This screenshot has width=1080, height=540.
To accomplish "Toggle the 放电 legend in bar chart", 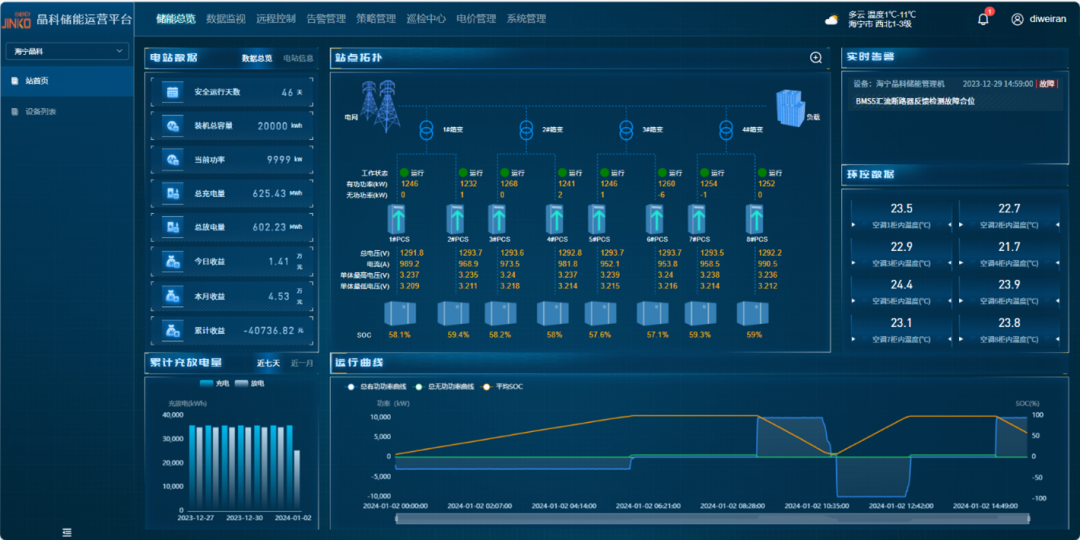I will pos(250,383).
